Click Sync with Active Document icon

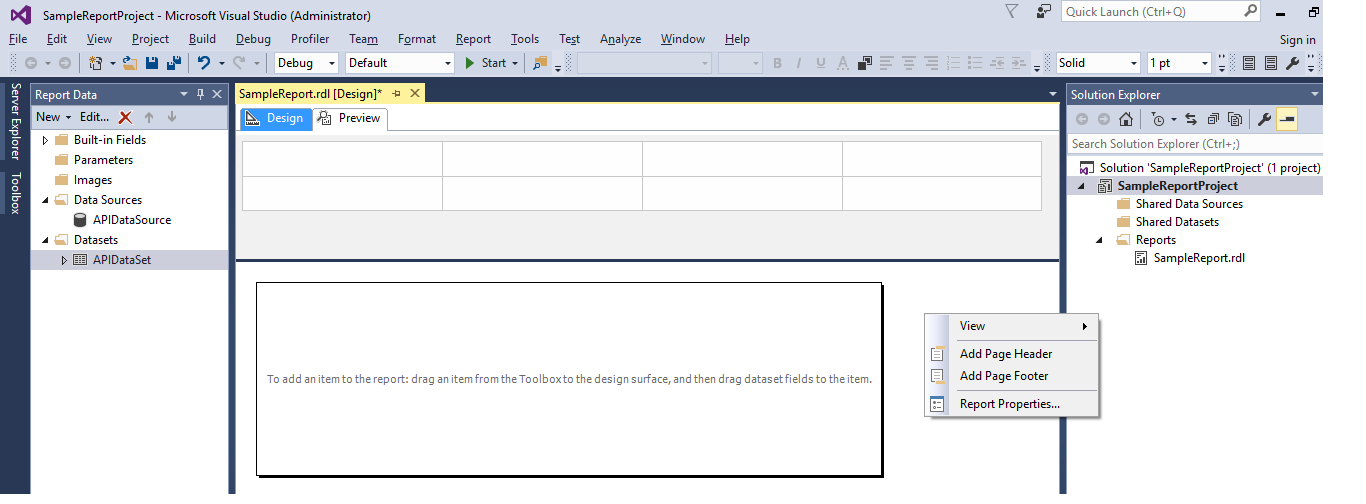point(1191,119)
